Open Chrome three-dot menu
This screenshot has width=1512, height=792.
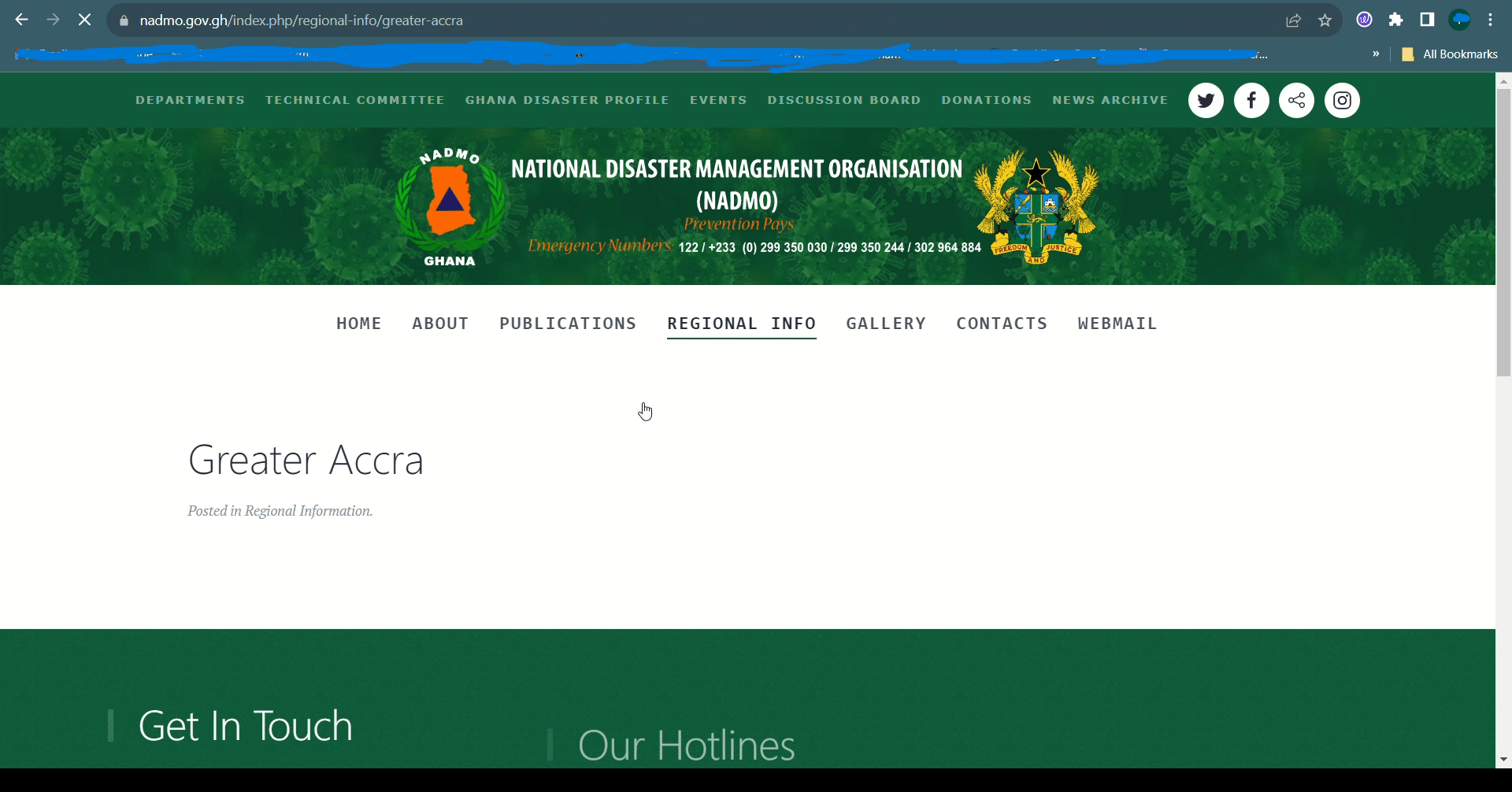(1490, 20)
